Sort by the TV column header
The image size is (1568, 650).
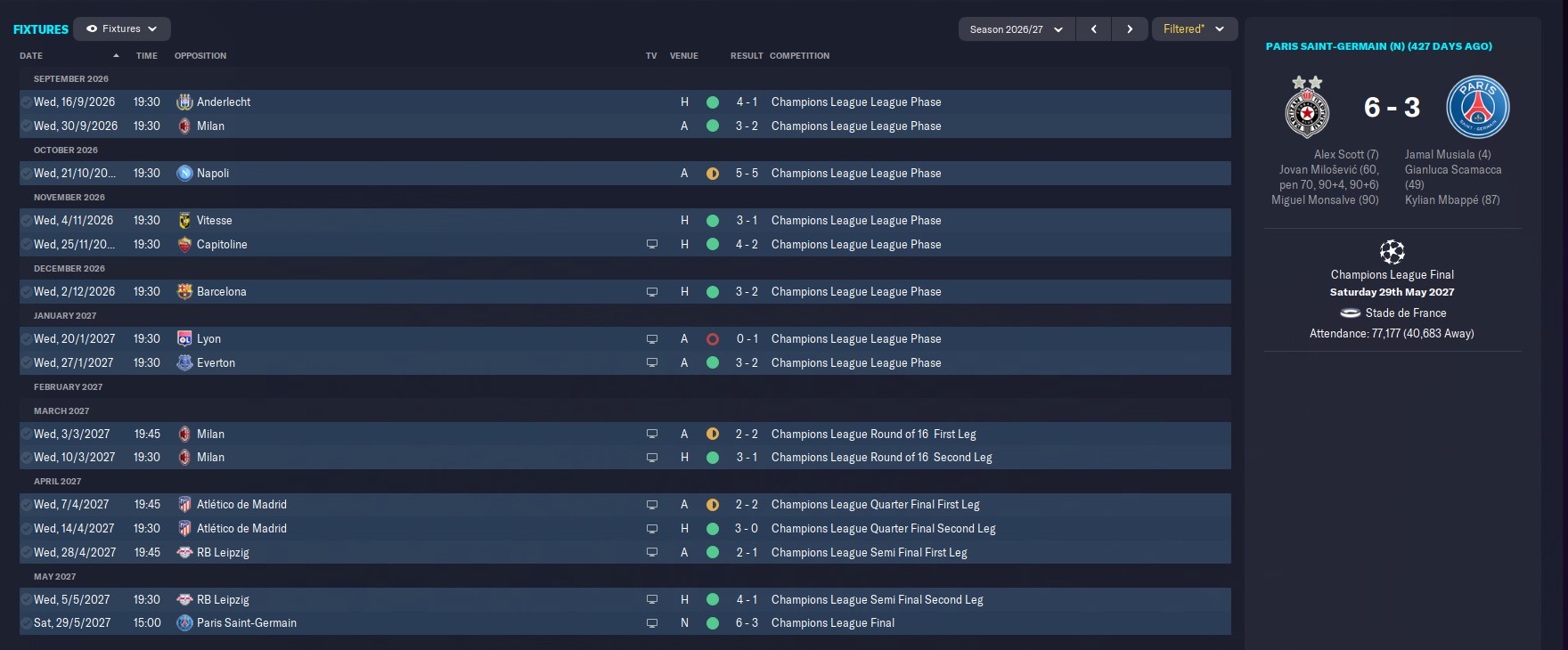[651, 56]
